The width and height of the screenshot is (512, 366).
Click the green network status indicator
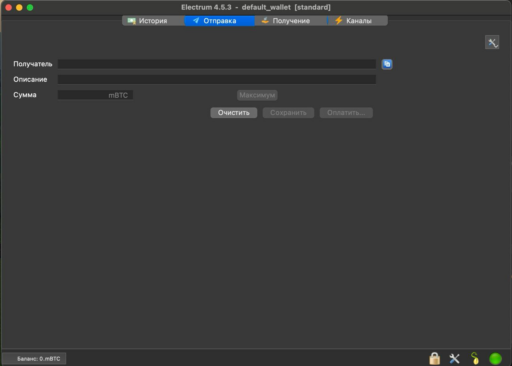pyautogui.click(x=495, y=359)
